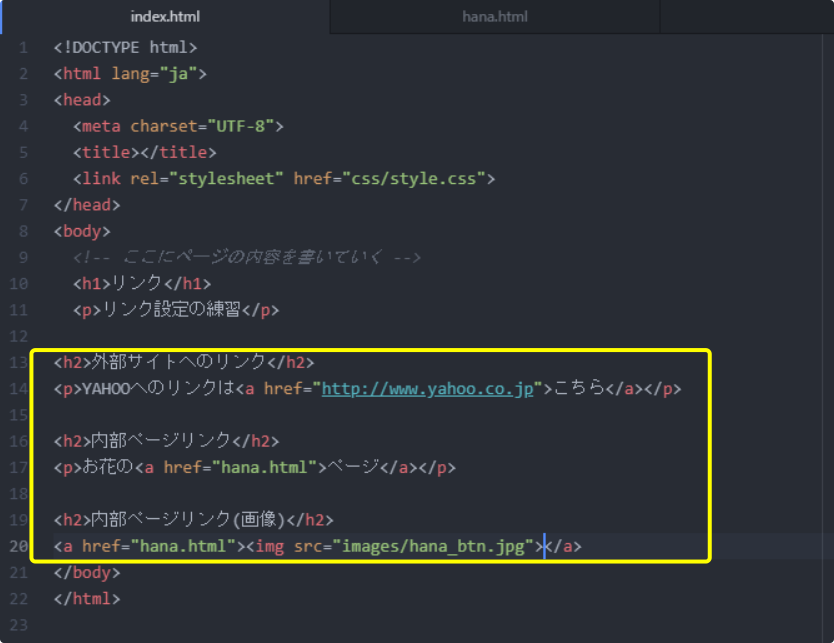Place cursor on rel="stylesheet" attribute
This screenshot has width=834, height=643.
click(x=206, y=179)
